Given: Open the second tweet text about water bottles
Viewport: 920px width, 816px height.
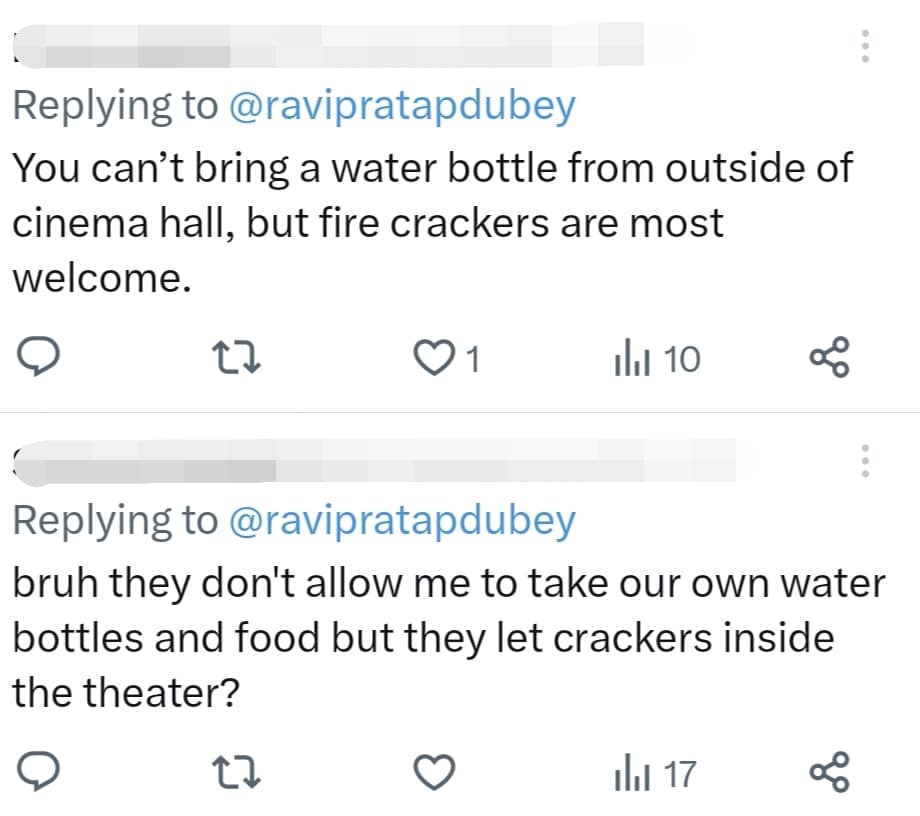Looking at the screenshot, I should (449, 638).
